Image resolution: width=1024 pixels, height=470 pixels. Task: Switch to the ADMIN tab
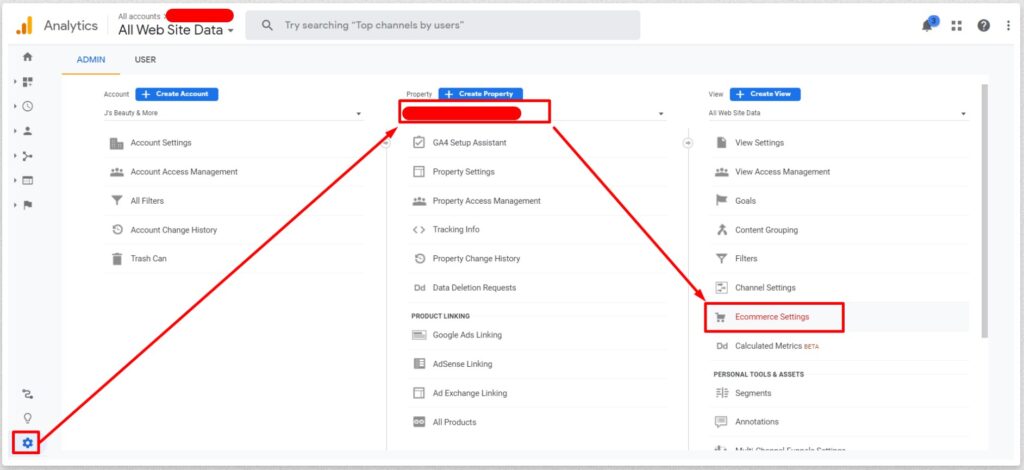click(91, 59)
